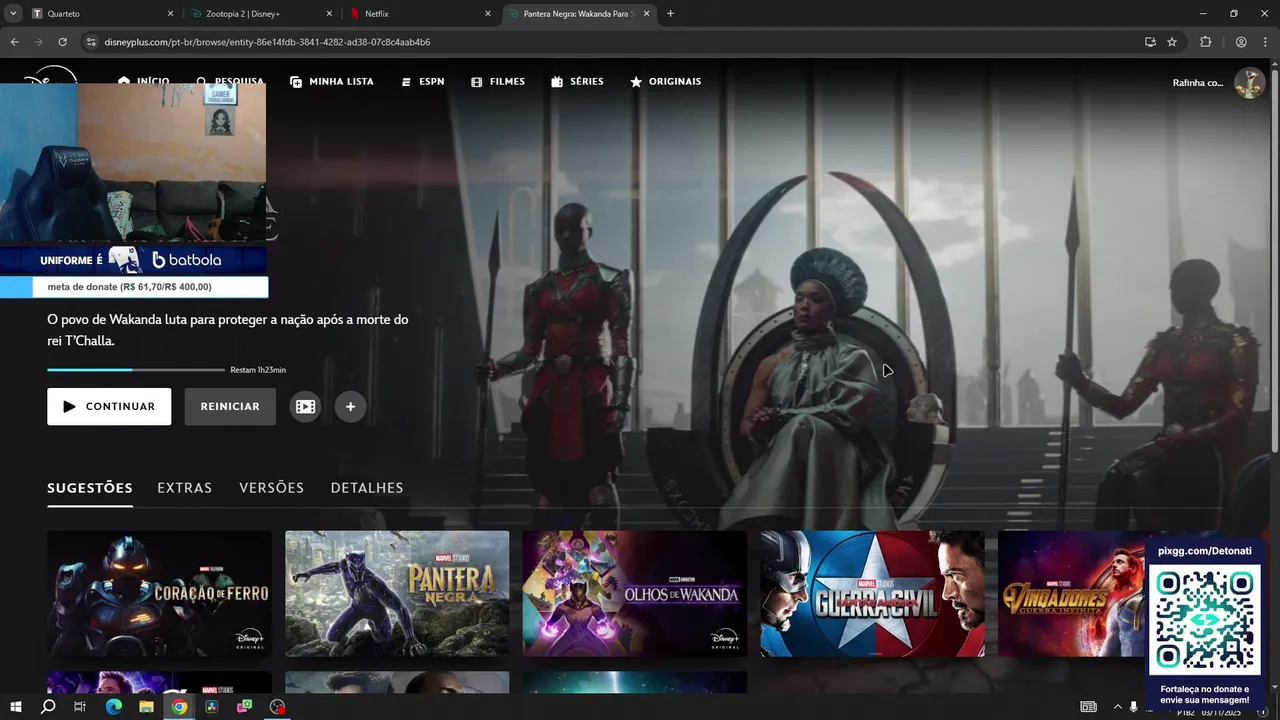Screen dimensions: 1280x720
Task: Click the meta de donate bar
Action: [x=134, y=287]
